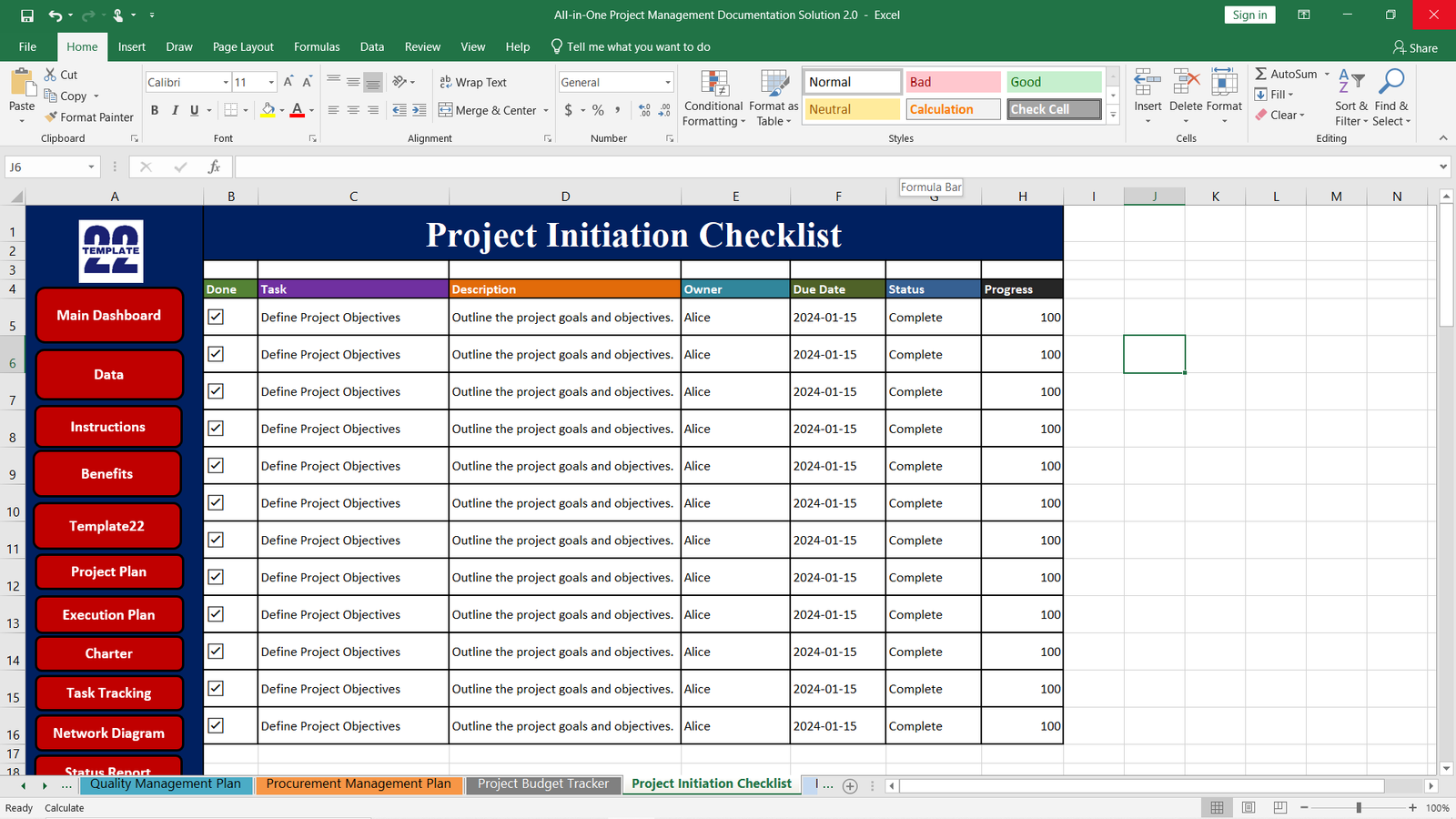1456x819 pixels.
Task: Adjust the zoom slider handle
Action: (1359, 807)
